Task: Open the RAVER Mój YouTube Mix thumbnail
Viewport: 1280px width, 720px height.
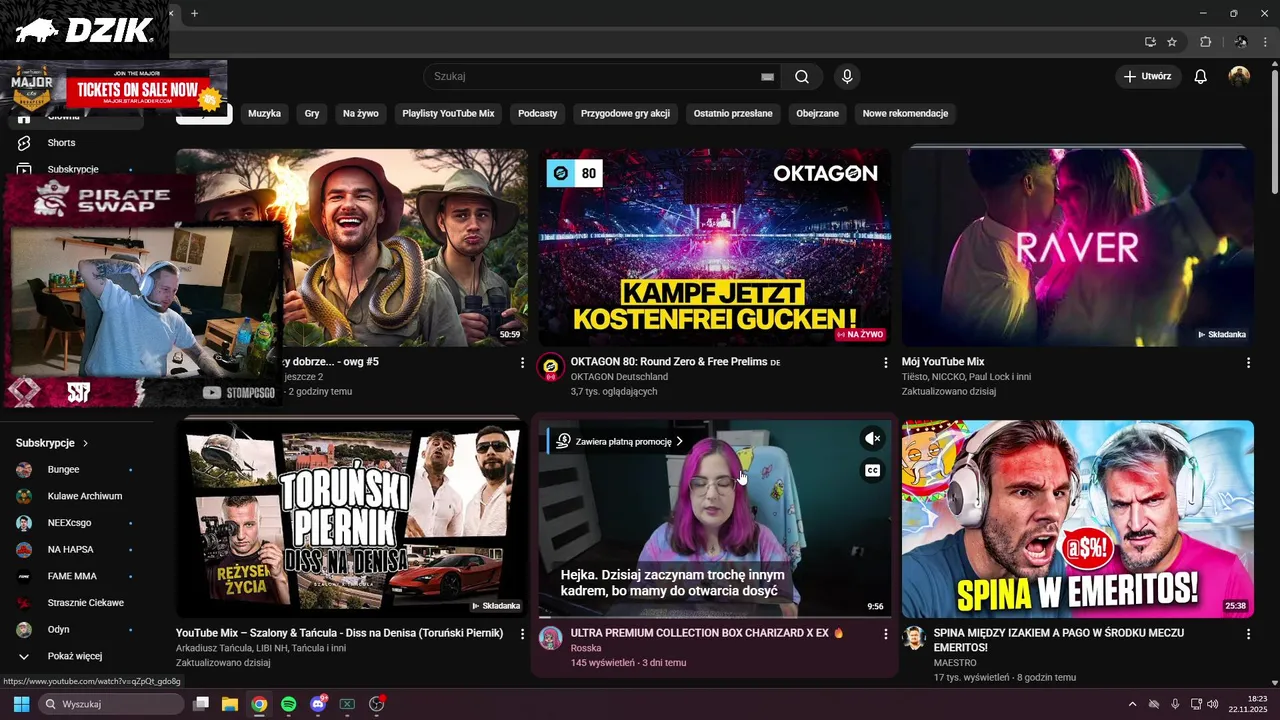Action: 1078,247
